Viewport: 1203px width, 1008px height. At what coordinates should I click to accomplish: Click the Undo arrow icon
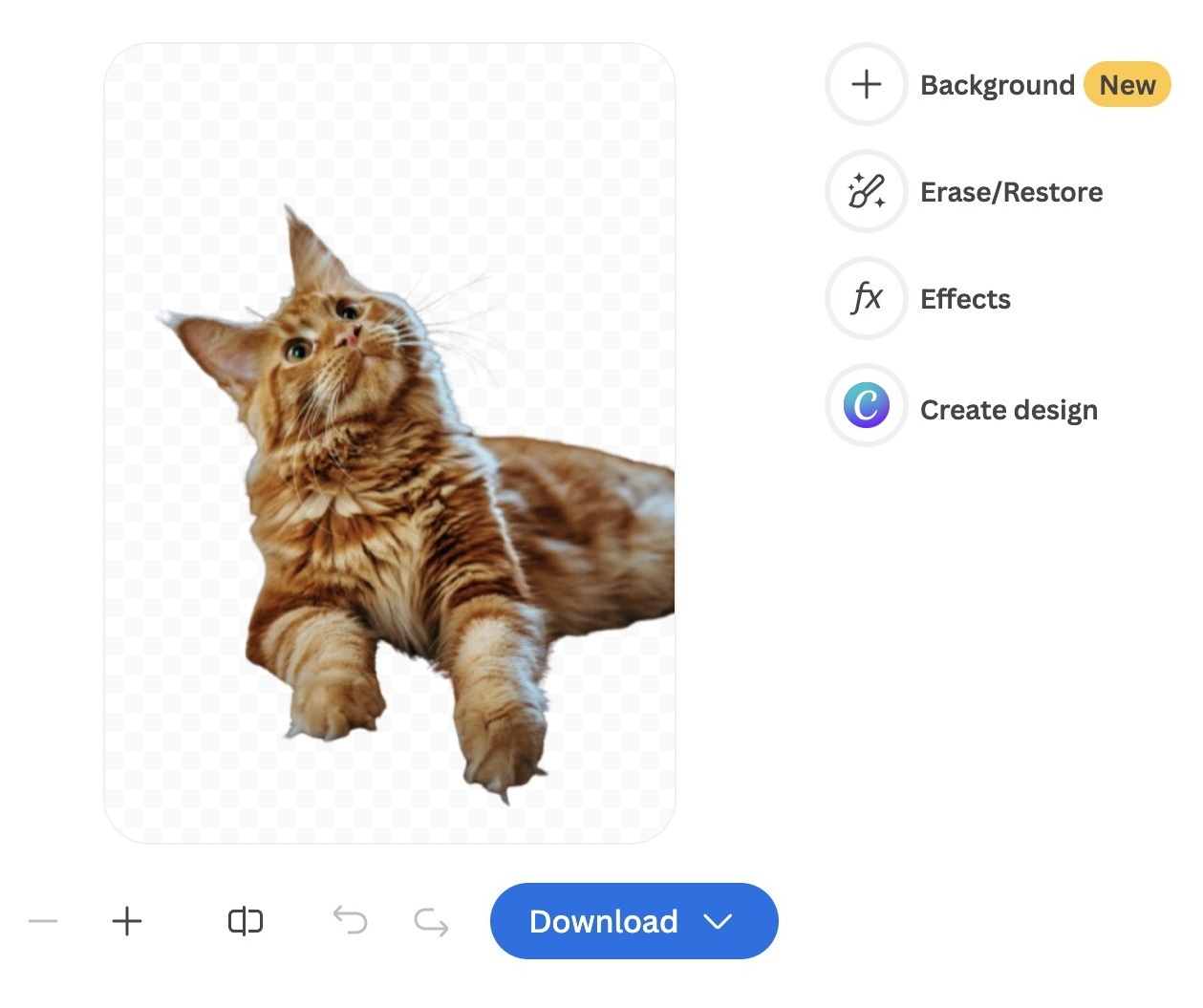click(x=351, y=921)
